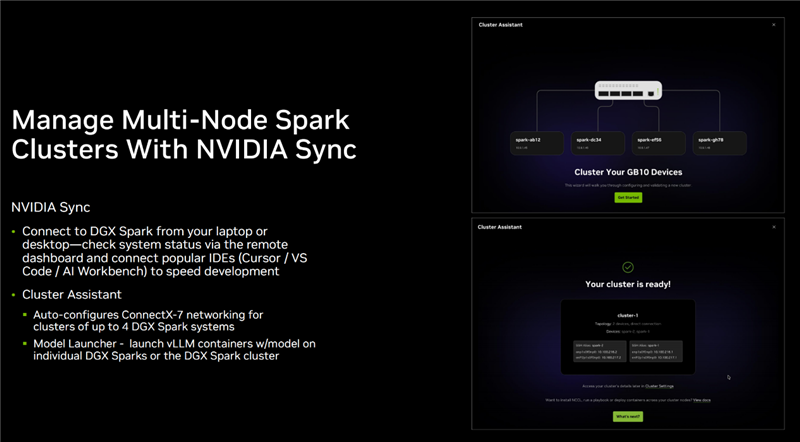Click the Topology line in cluster-1 card

click(628, 324)
